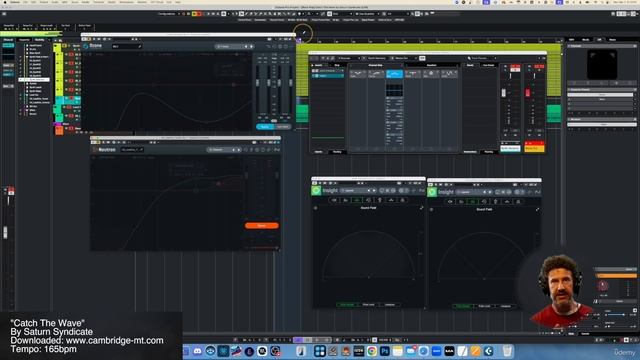Click the Insight logo in left Insight window

[316, 191]
